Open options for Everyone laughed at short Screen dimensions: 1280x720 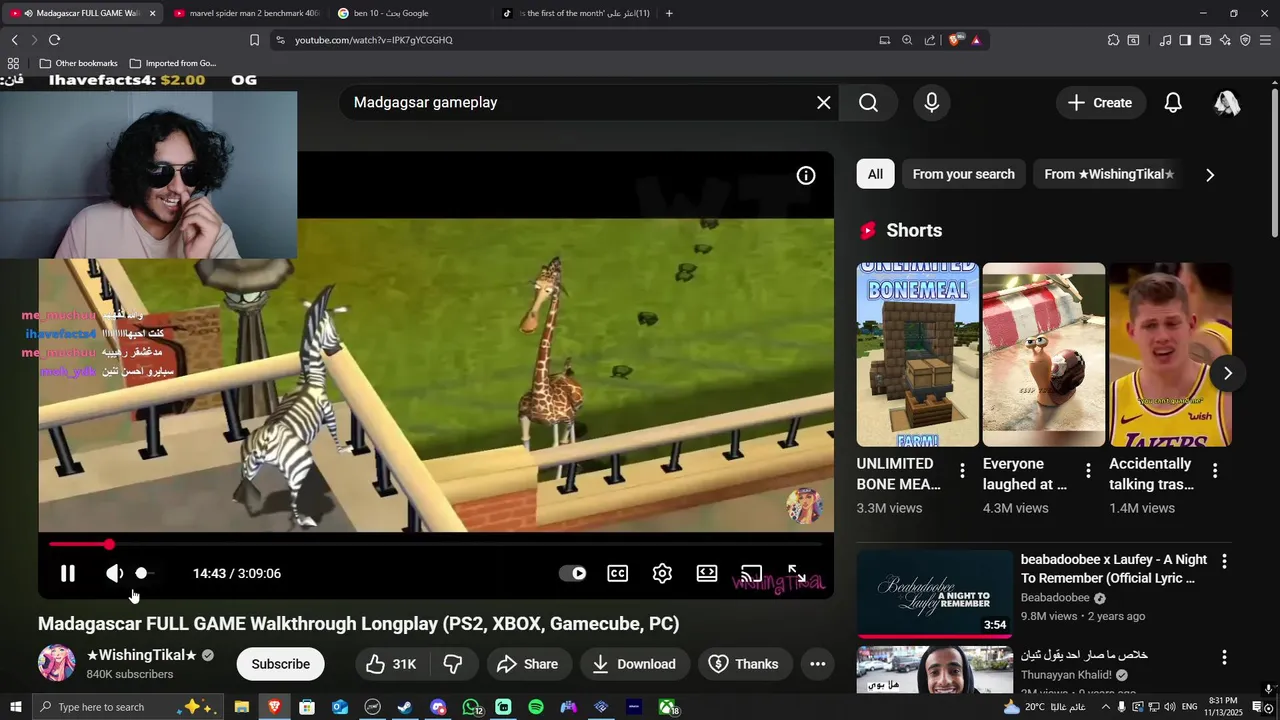(1088, 470)
